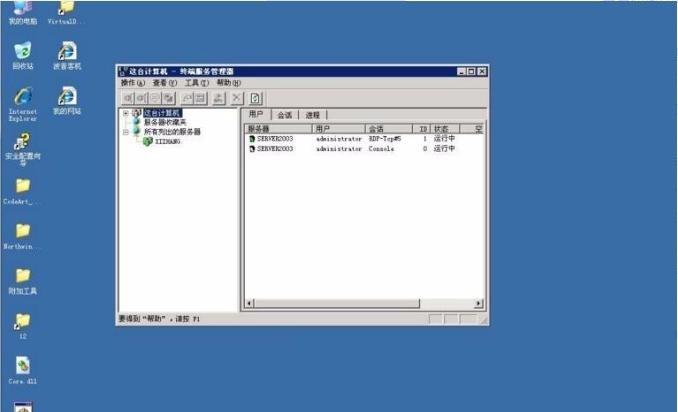The image size is (678, 412).
Task: Switch to the 用户 tab
Action: click(x=256, y=114)
